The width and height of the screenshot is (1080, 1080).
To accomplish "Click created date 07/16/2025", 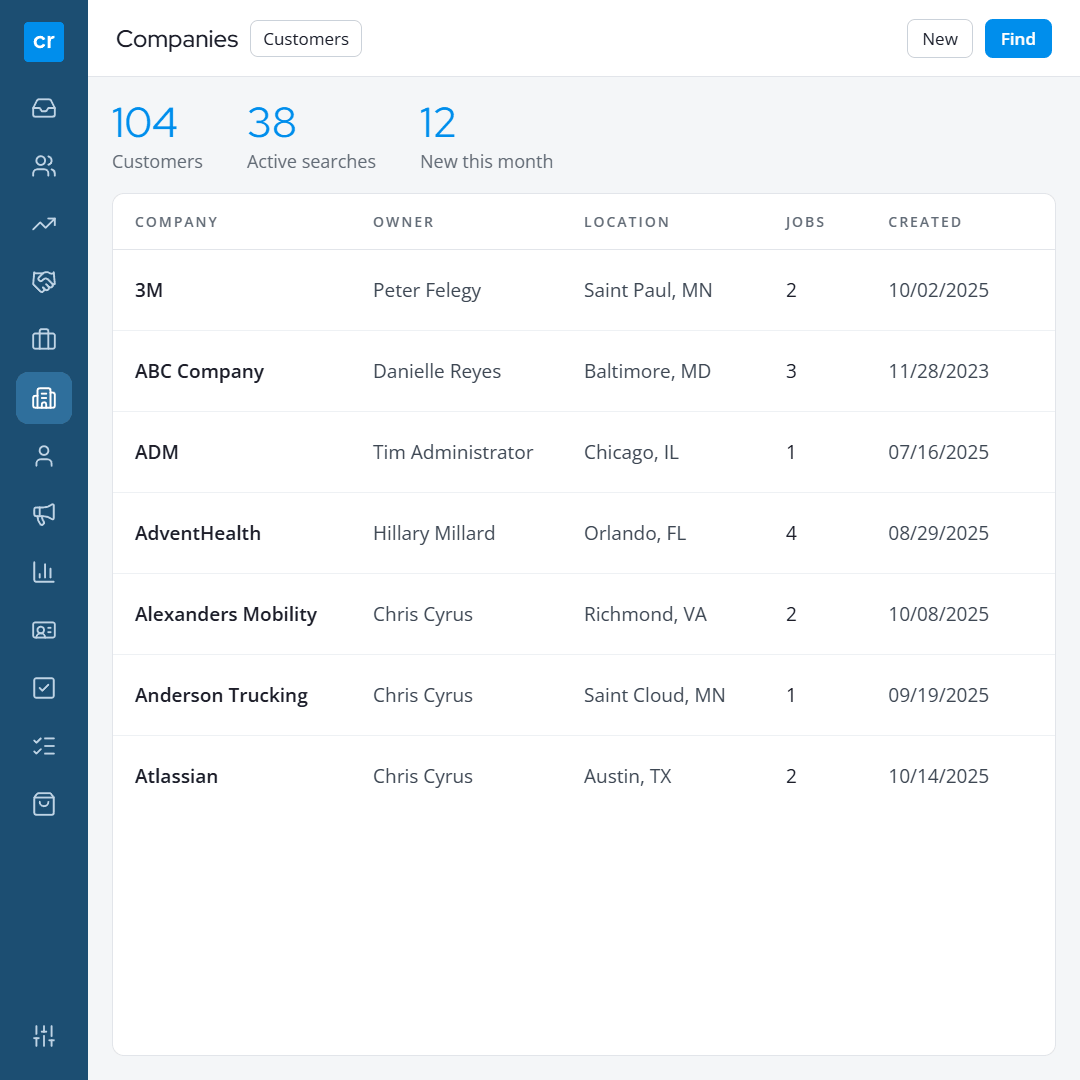I will [938, 452].
